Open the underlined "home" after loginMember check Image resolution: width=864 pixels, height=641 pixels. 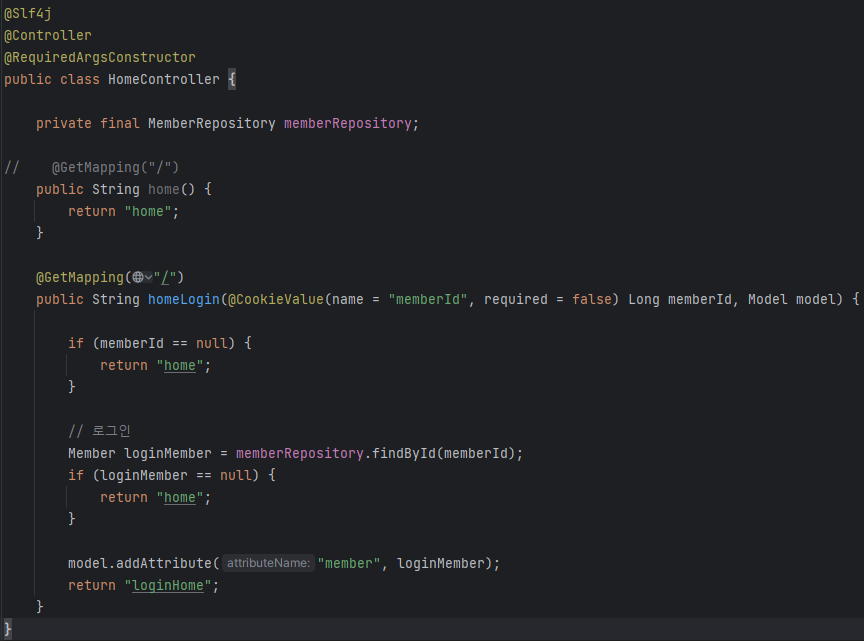(180, 497)
